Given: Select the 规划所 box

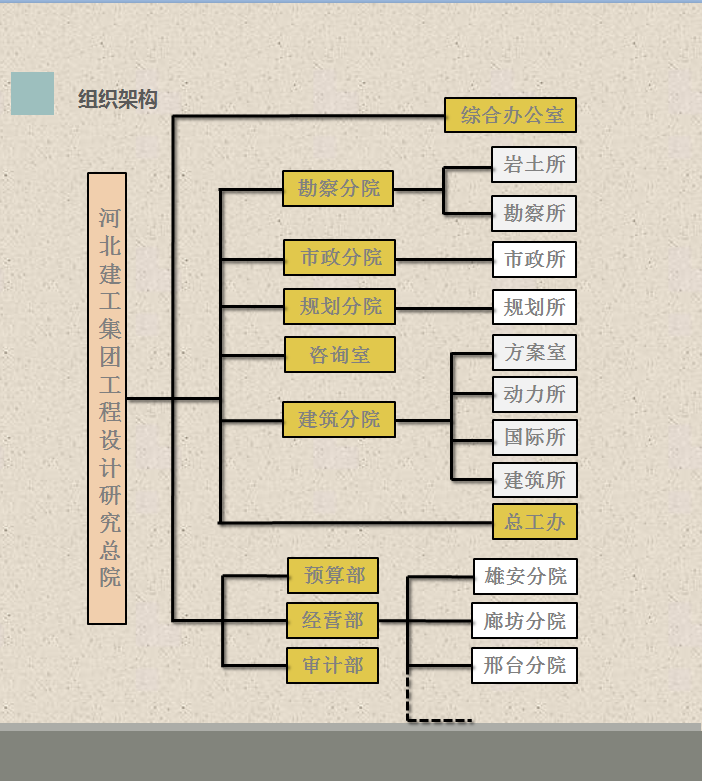Looking at the screenshot, I should coord(535,307).
